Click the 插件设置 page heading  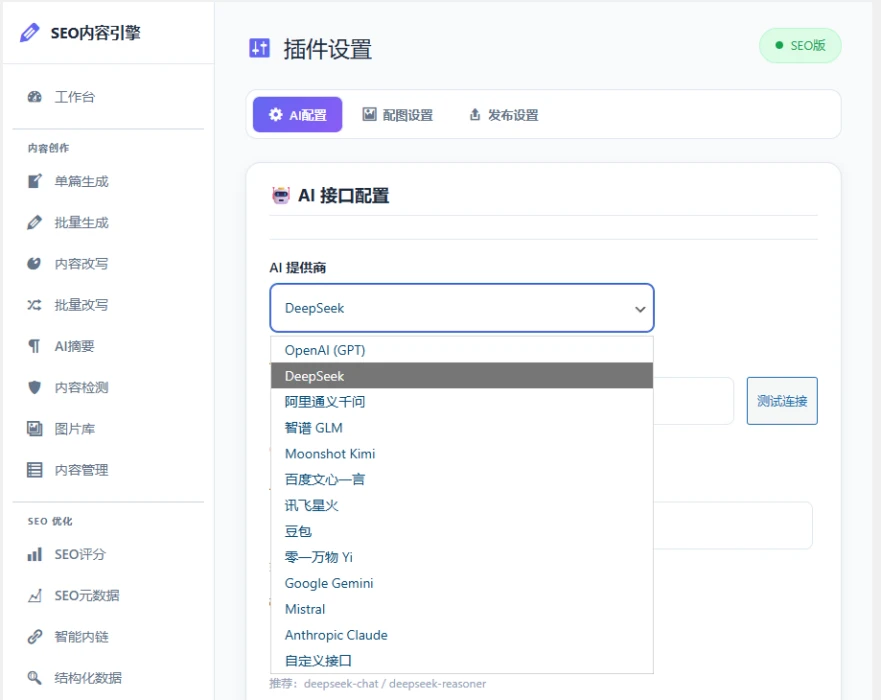point(328,49)
